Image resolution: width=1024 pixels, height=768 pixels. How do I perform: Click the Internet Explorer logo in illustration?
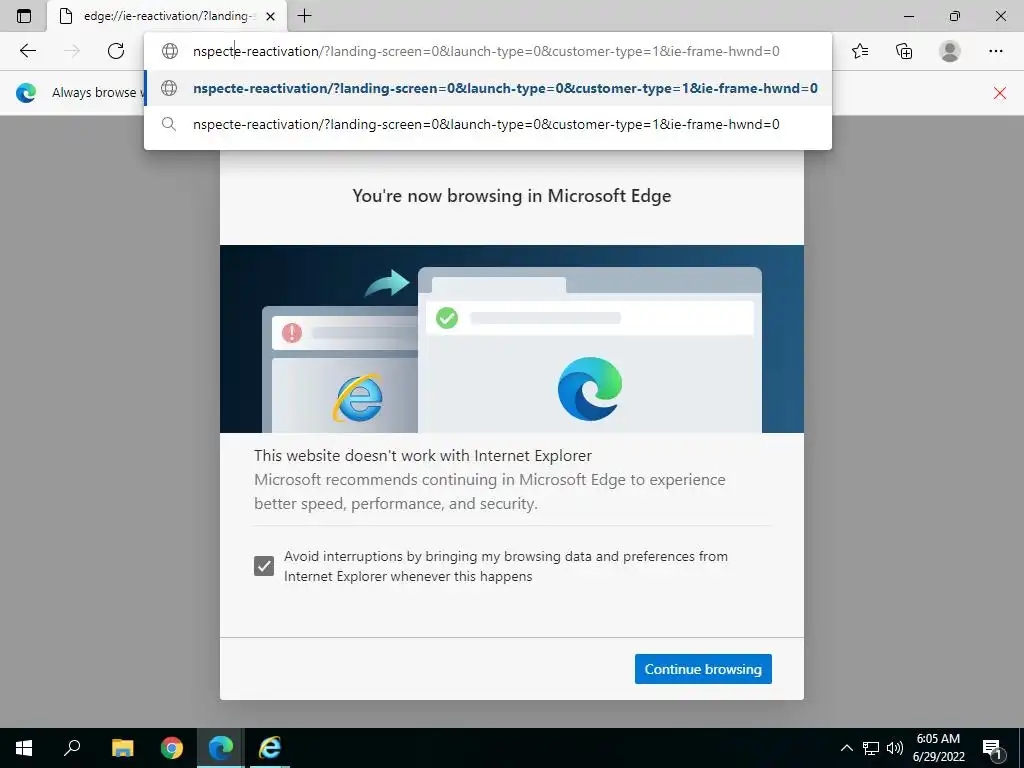coord(358,398)
